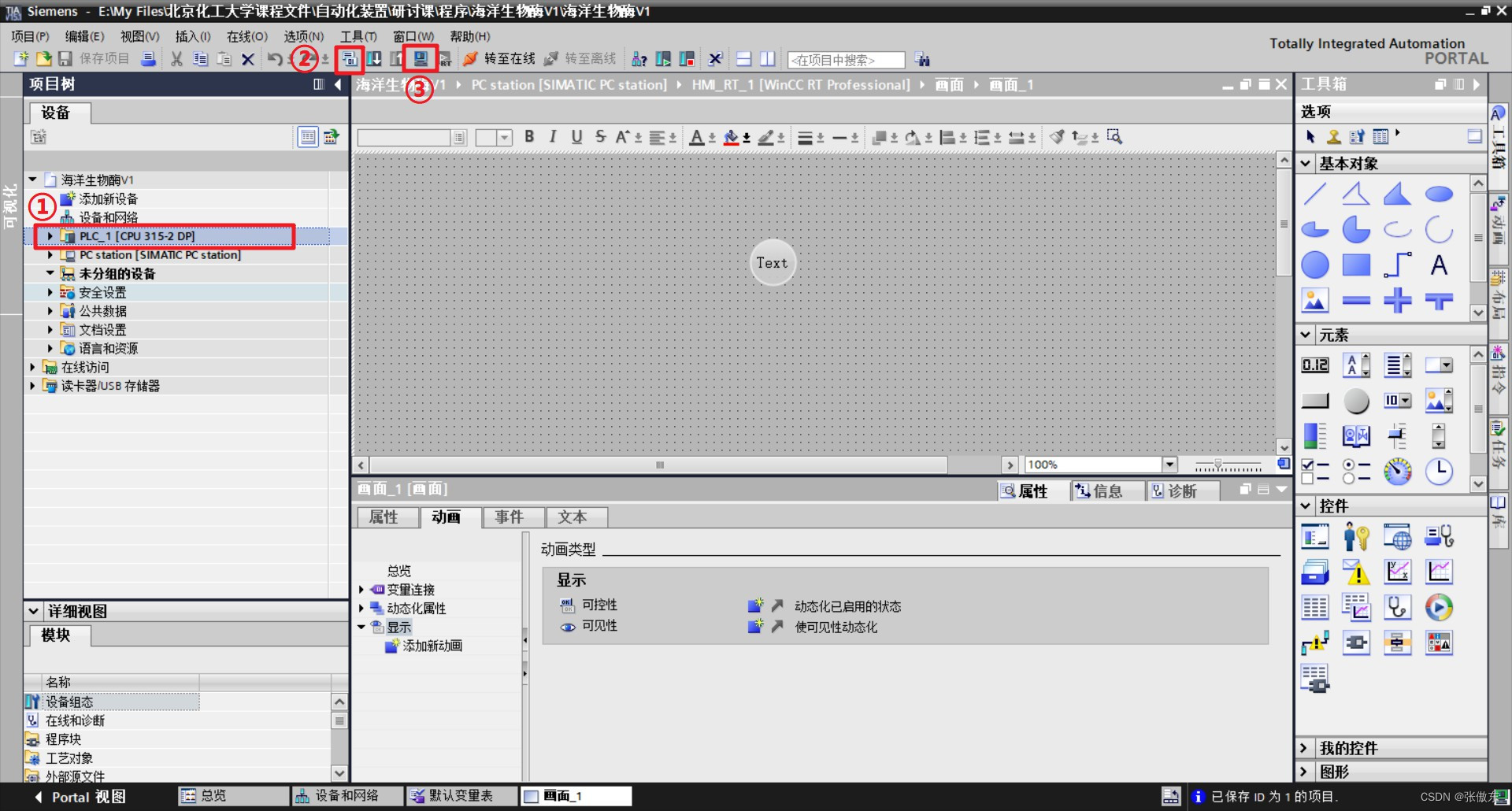Viewport: 1512px width, 811px height.
Task: Select the I/O field 0.12 element
Action: click(x=1315, y=365)
